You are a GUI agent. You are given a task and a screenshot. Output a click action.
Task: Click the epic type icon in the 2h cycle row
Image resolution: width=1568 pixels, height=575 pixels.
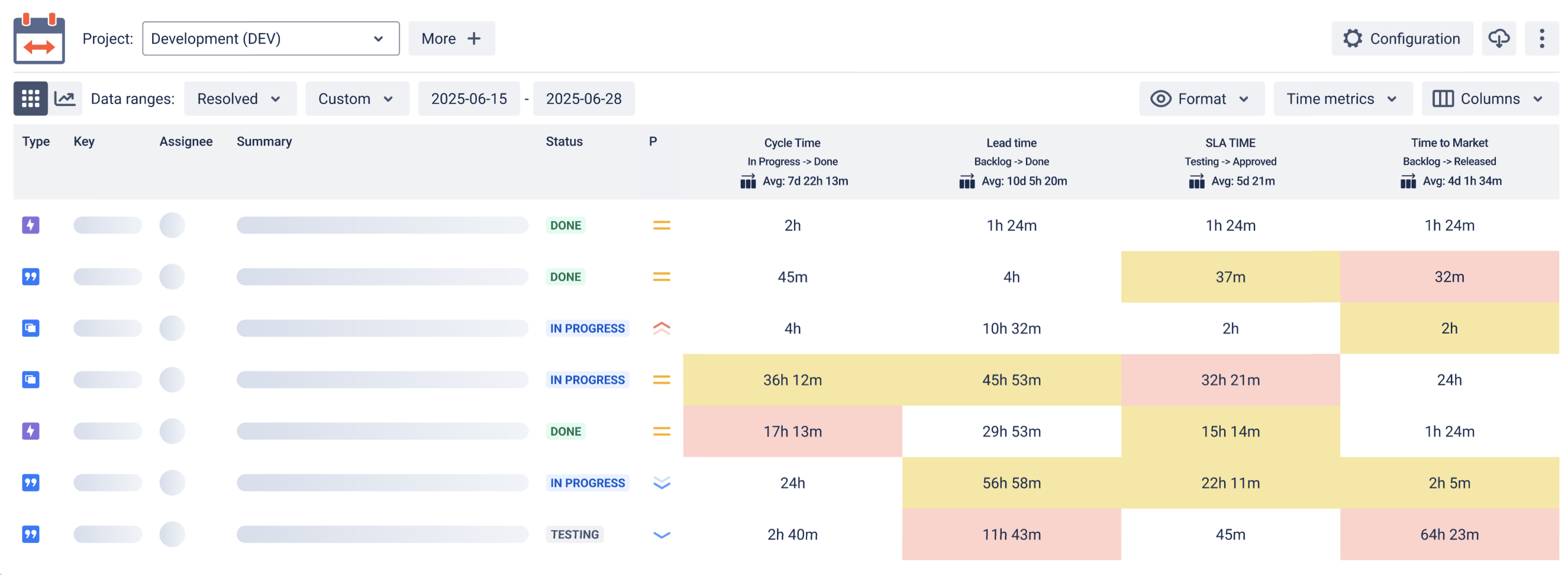[30, 225]
